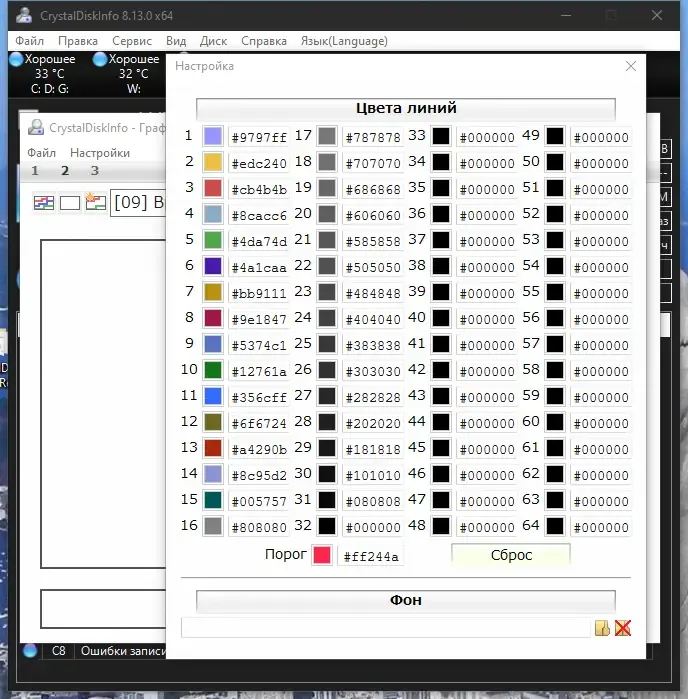Image resolution: width=688 pixels, height=699 pixels.
Task: Click the #9797ff color code field
Action: [259, 137]
